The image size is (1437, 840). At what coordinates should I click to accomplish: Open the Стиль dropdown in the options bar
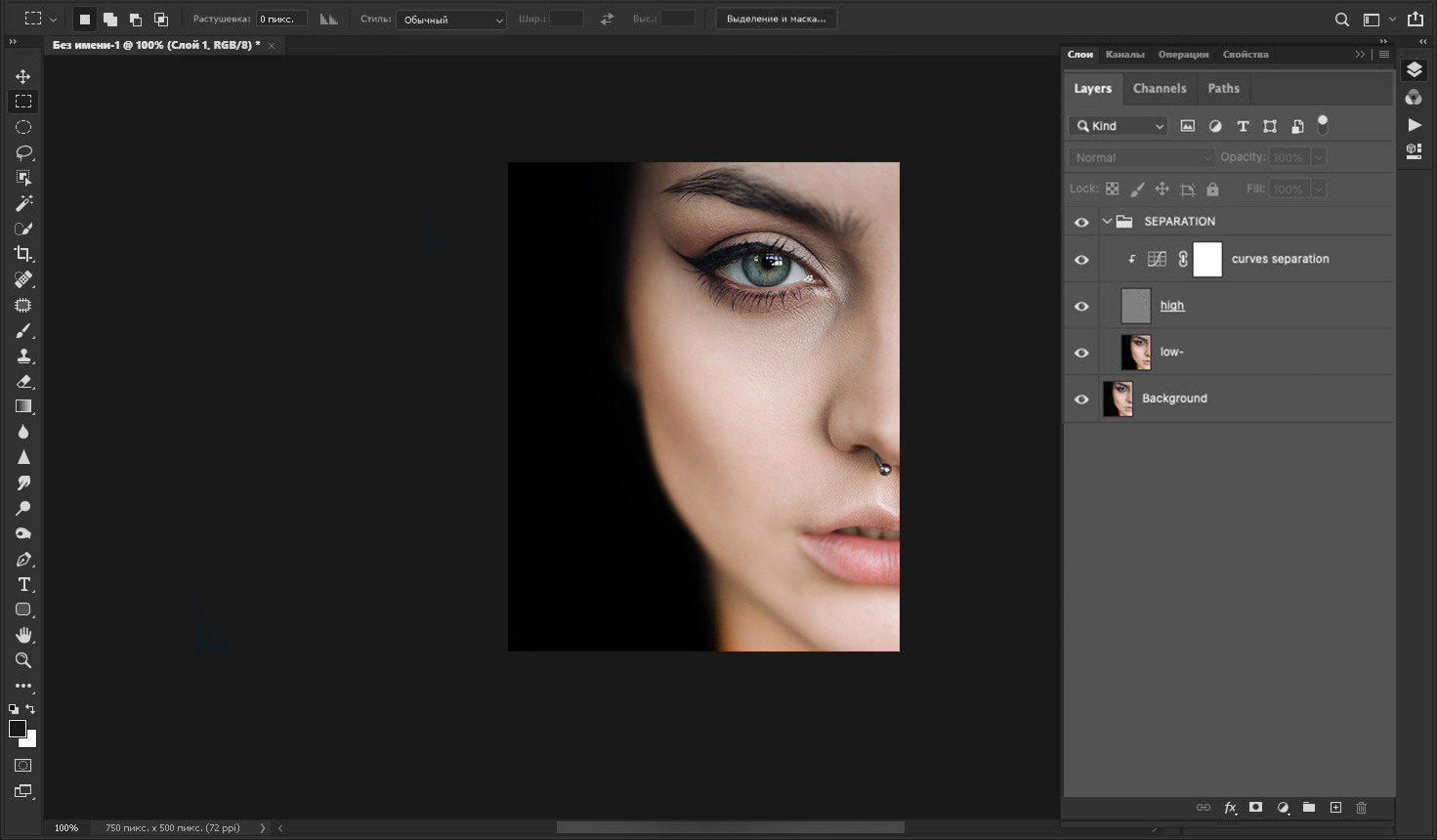click(x=450, y=20)
